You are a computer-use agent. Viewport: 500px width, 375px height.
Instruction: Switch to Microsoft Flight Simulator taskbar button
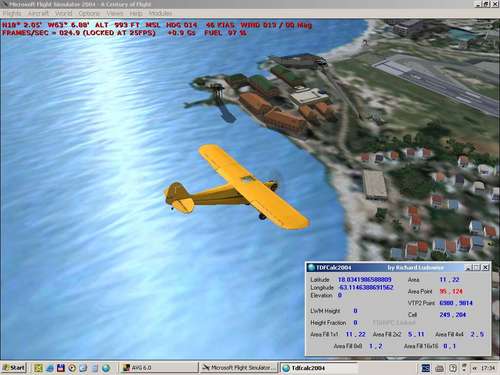(x=239, y=368)
